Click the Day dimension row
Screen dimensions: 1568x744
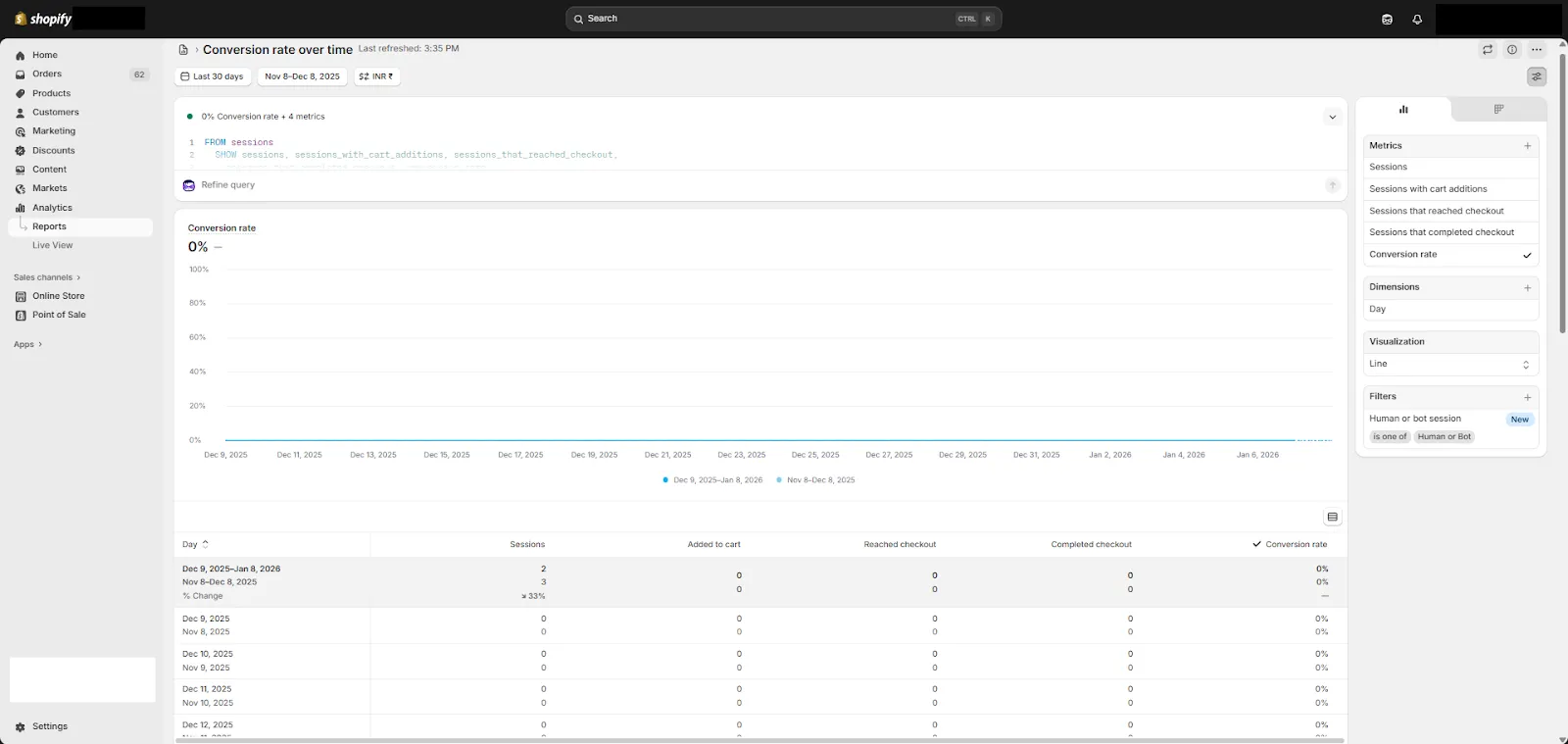[1450, 310]
